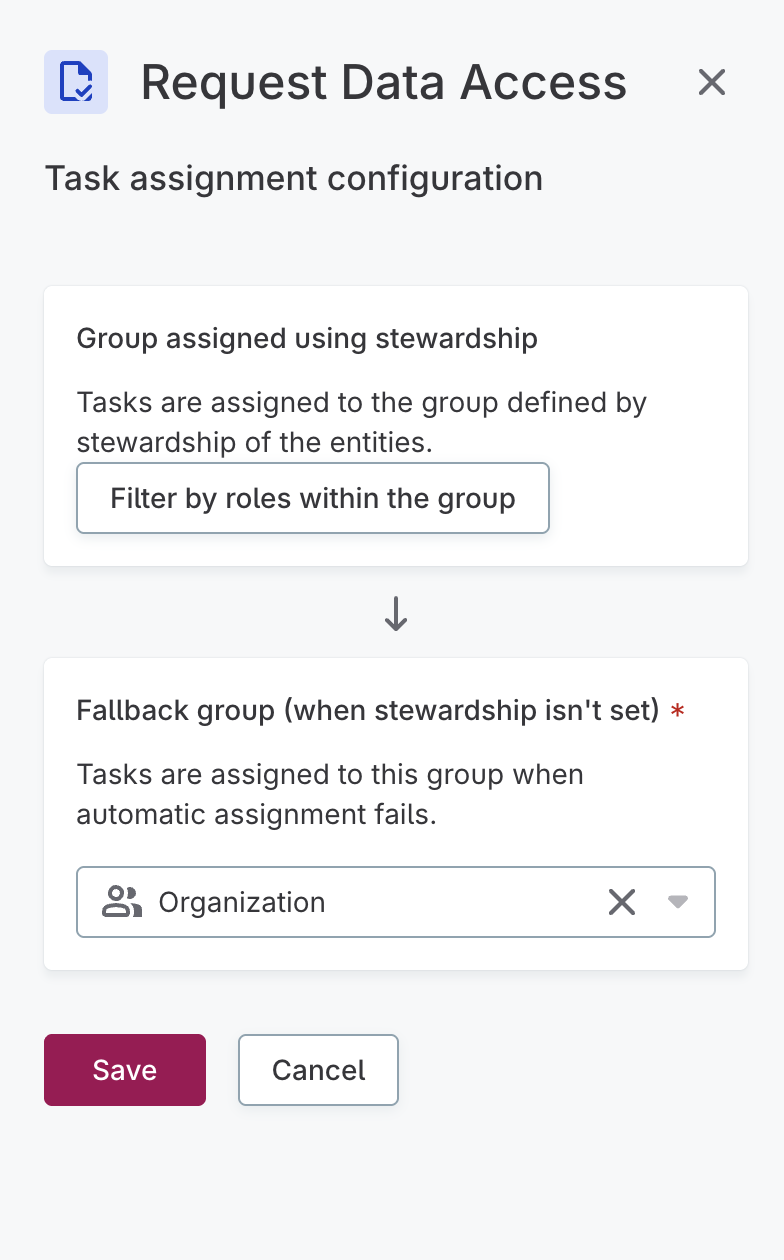Click the people group icon beside Organization
Image resolution: width=784 pixels, height=1260 pixels.
[x=122, y=902]
